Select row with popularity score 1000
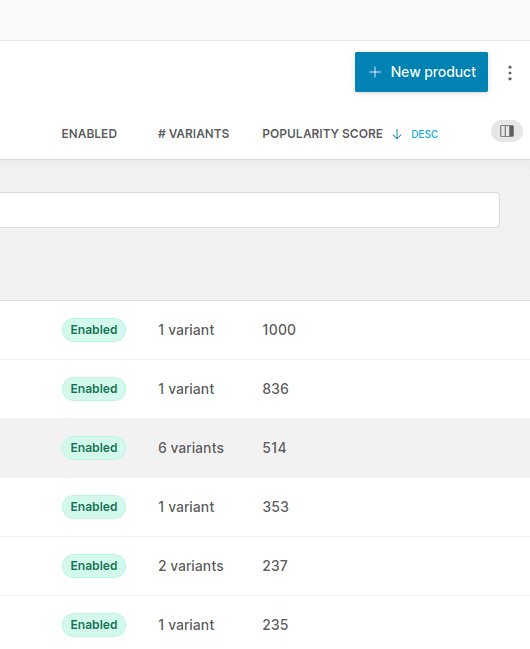The height and width of the screenshot is (649, 530). click(265, 330)
